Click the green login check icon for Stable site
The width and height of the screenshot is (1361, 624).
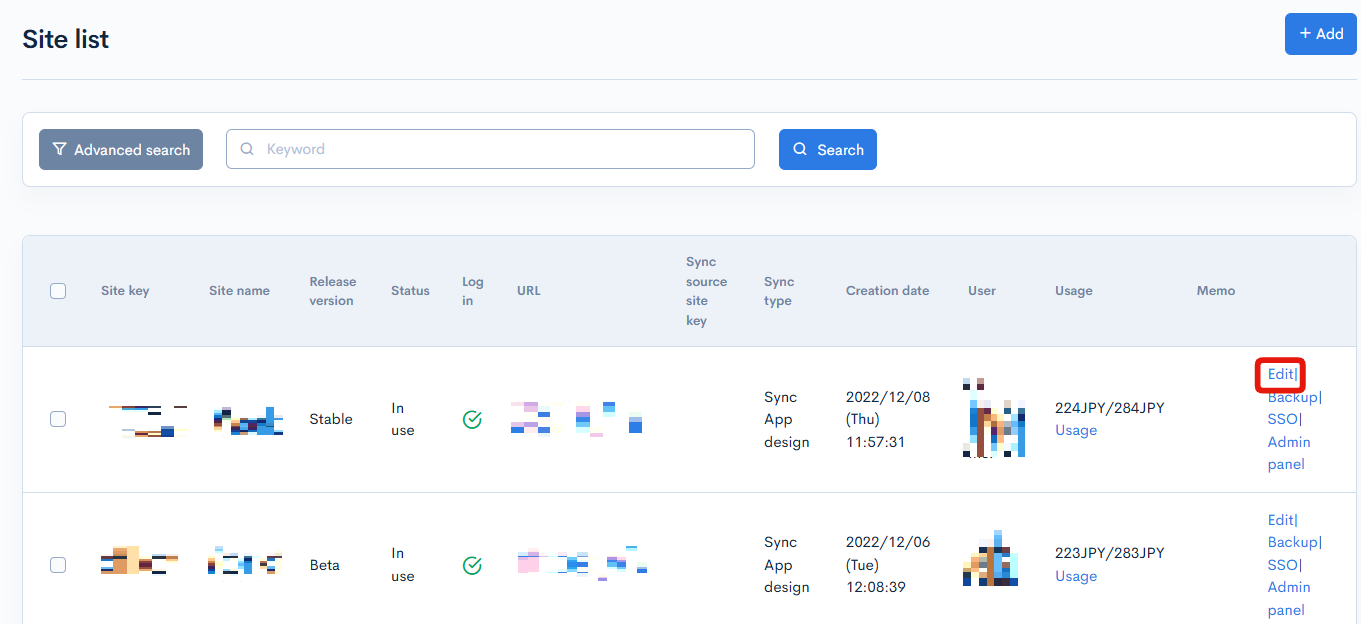472,420
